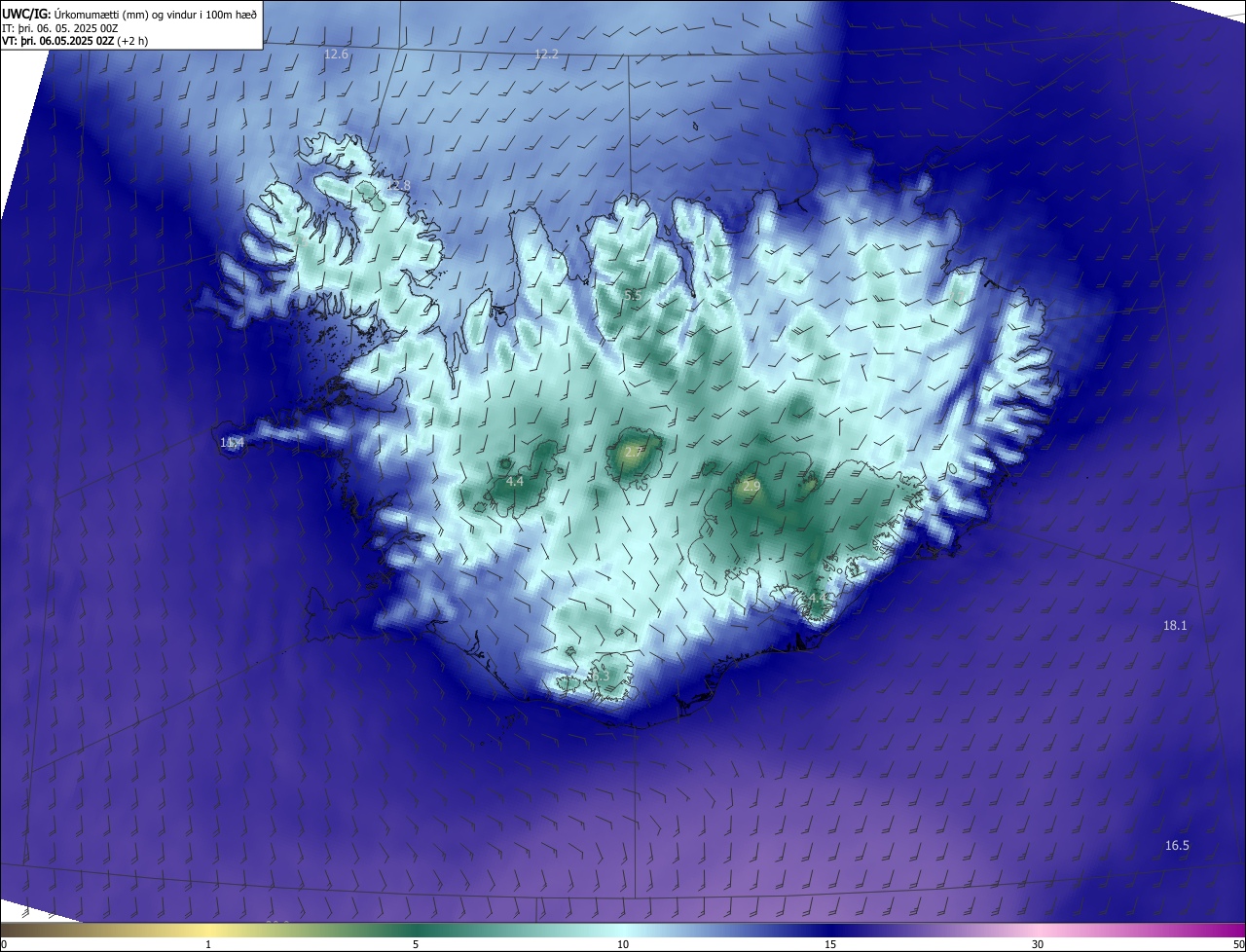Click the 5.5 value label

pyautogui.click(x=633, y=295)
